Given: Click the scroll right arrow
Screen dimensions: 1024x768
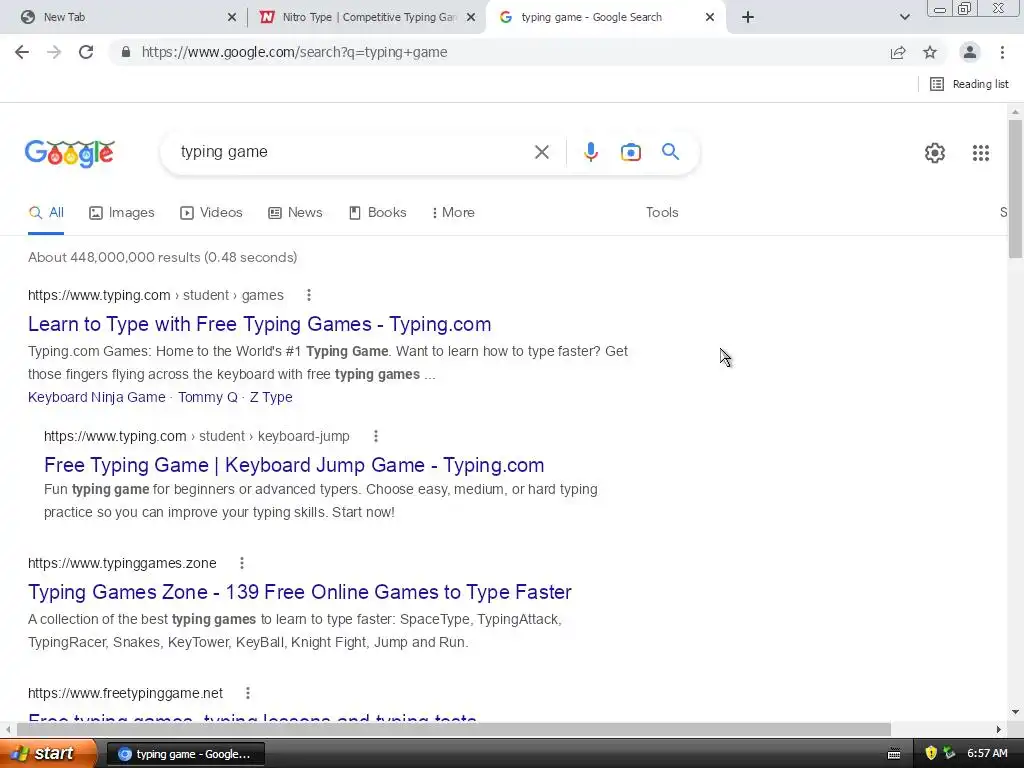Looking at the screenshot, I should (998, 729).
